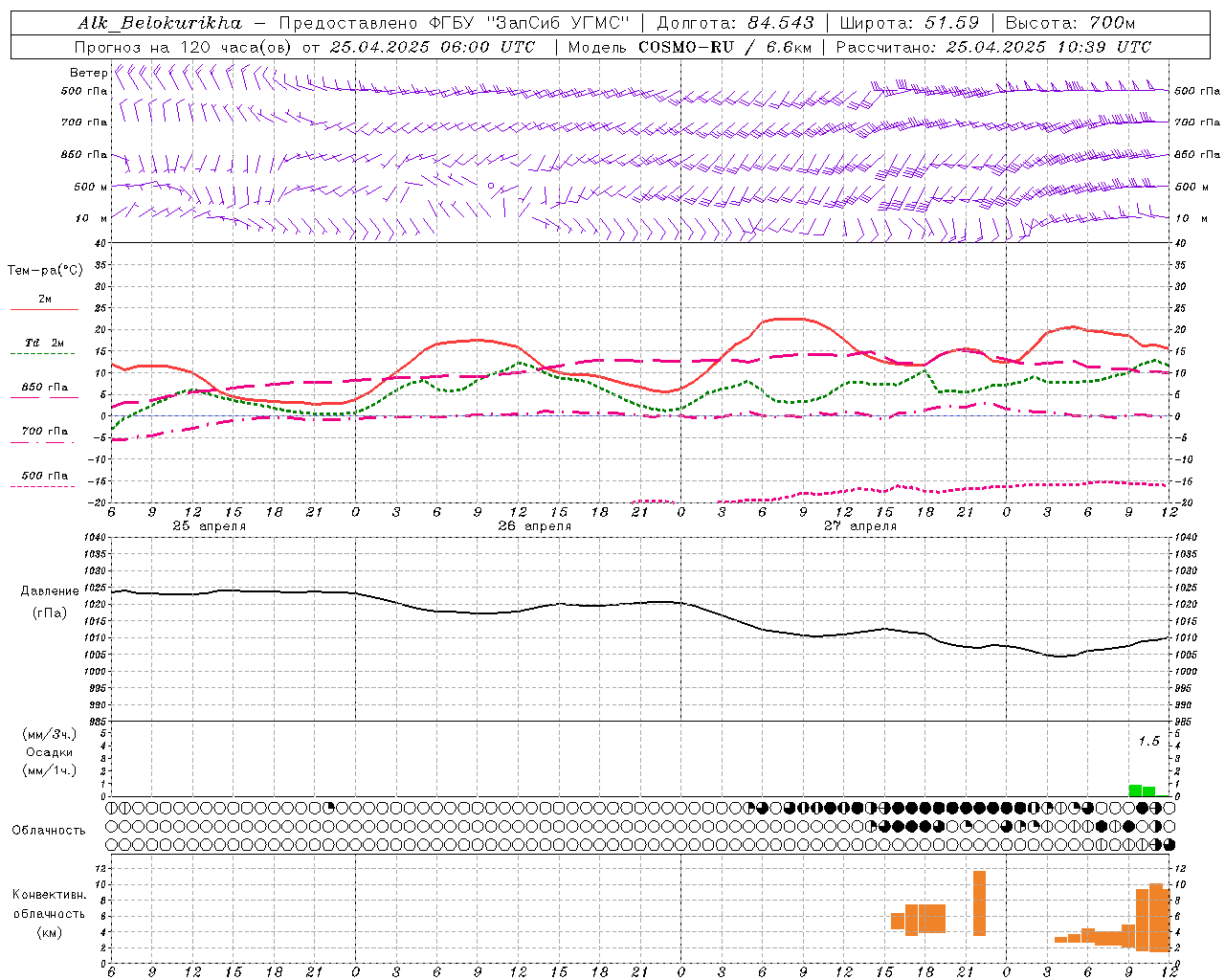Click the 'Давление' pressure panel label

click(49, 591)
